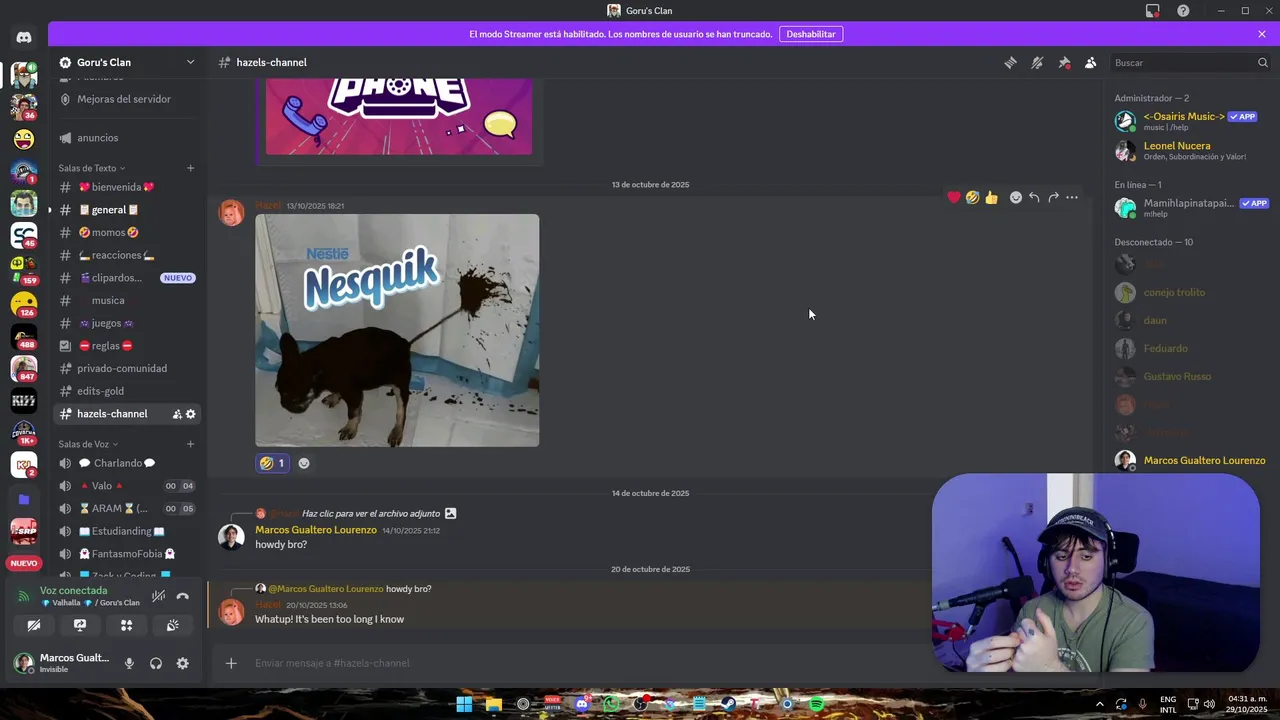Screen dimensions: 1280x720
Task: Add laughing emoji reaction from hover toolbar
Action: pos(972,197)
